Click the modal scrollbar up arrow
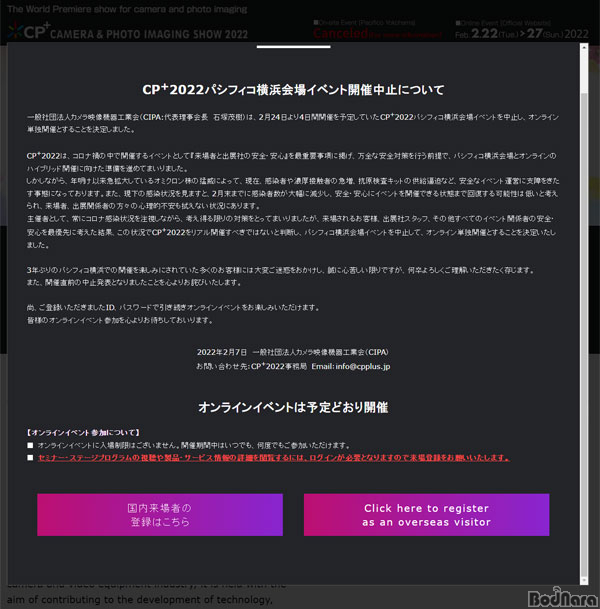 (584, 47)
